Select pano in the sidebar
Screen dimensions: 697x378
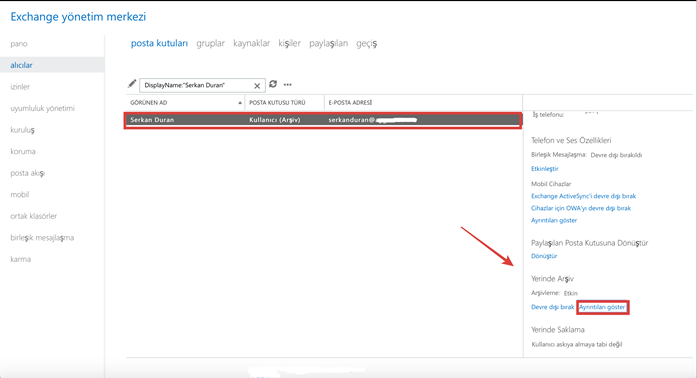pyautogui.click(x=19, y=44)
